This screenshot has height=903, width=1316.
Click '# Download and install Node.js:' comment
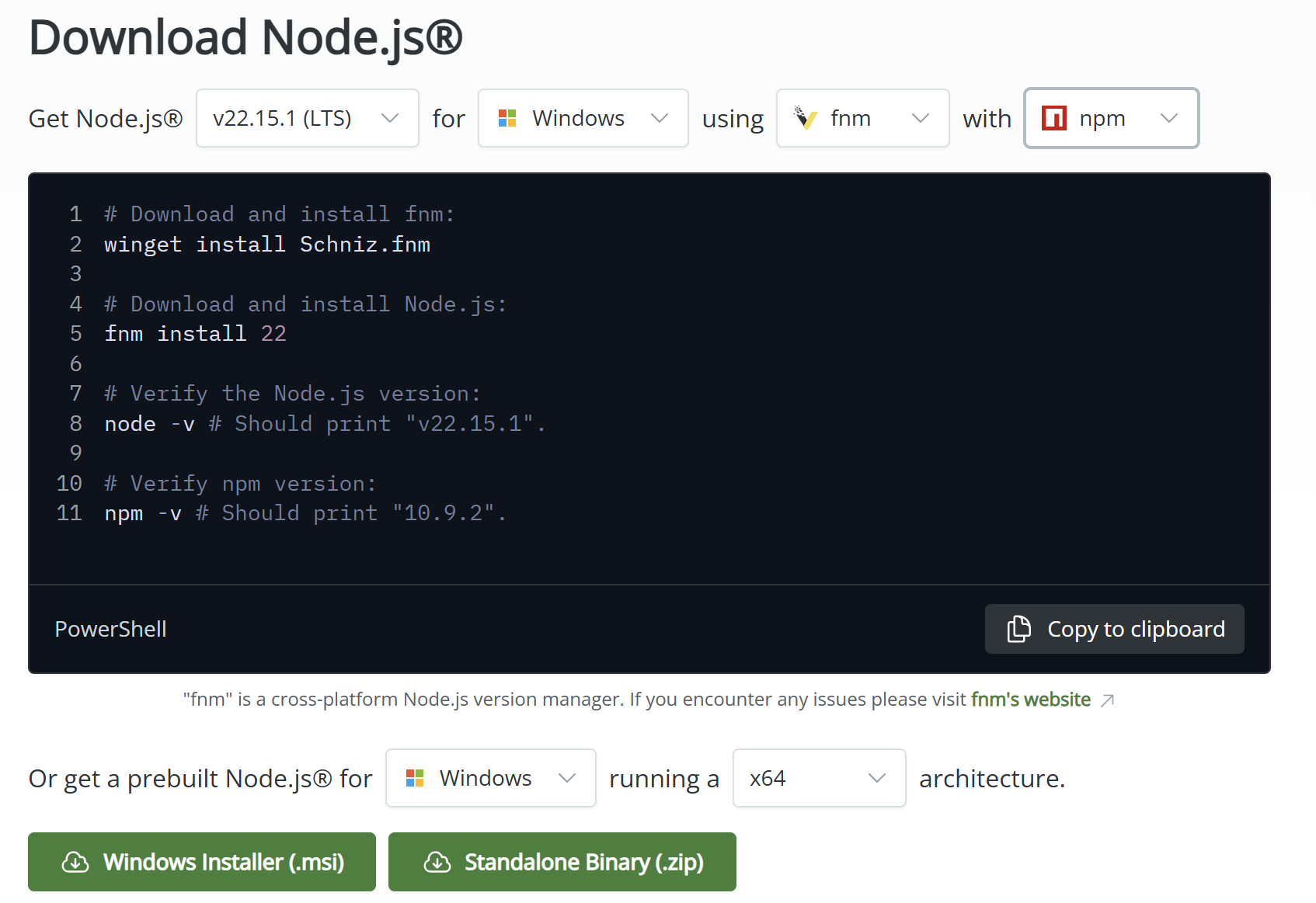305,304
